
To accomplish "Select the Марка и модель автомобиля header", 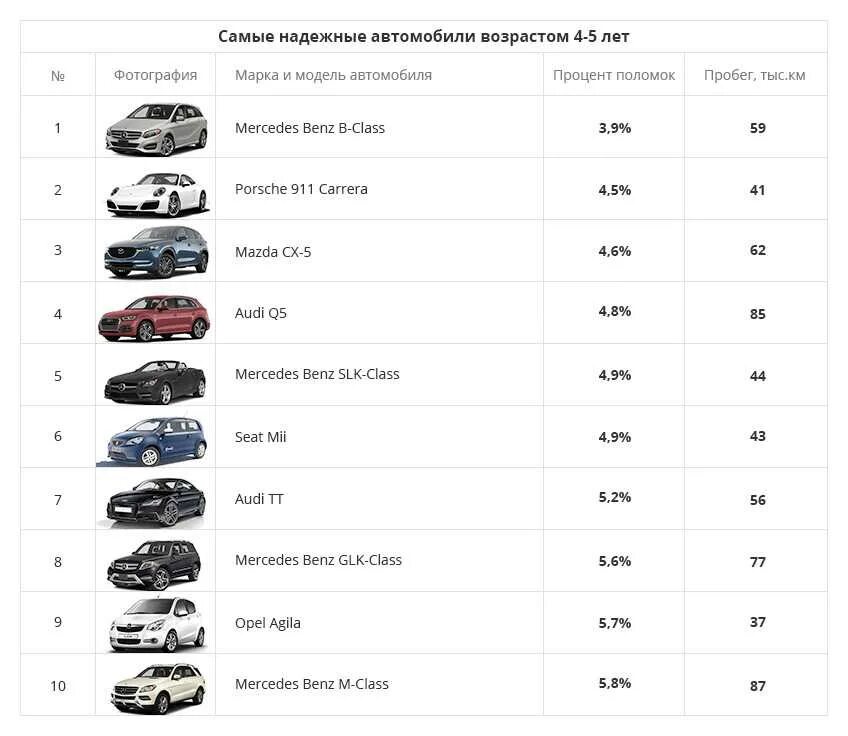I will coord(333,75).
